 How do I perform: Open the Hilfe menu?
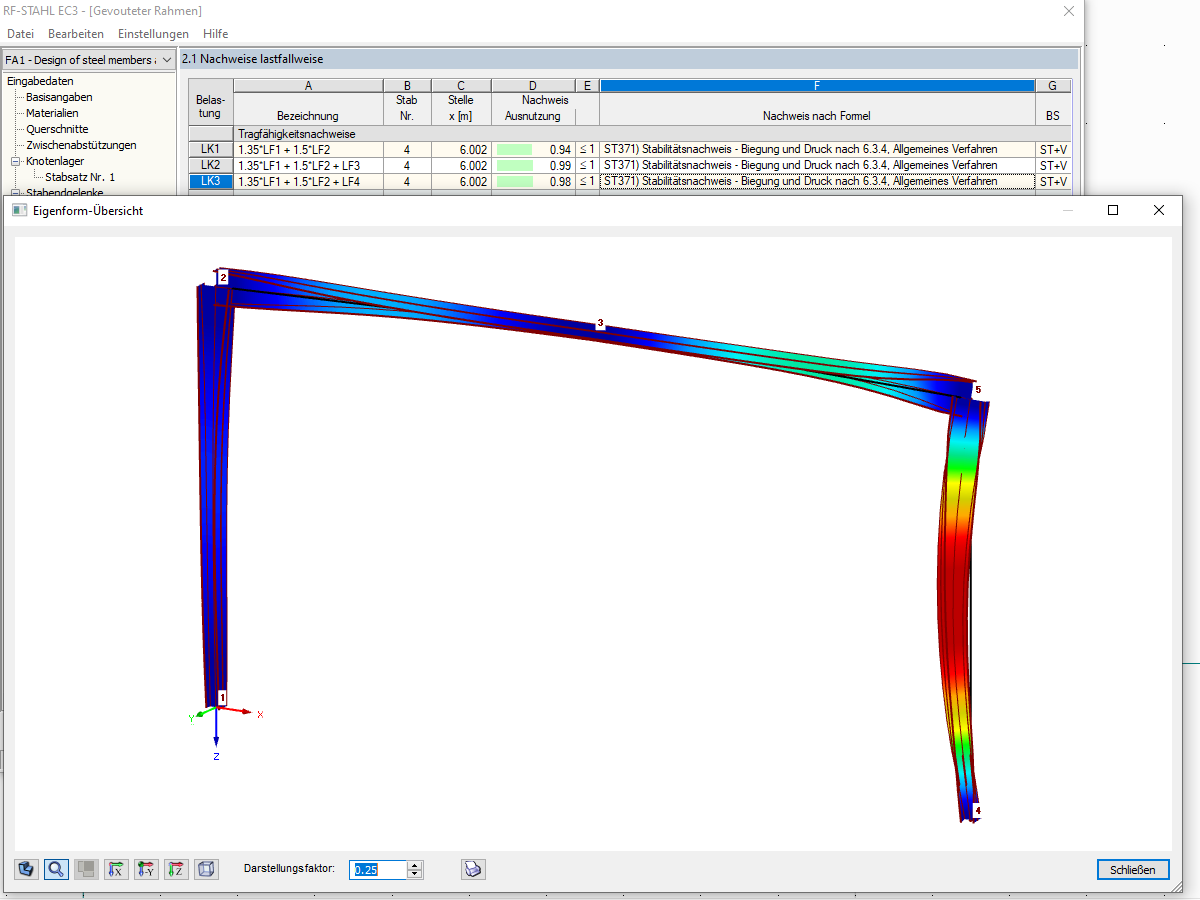(215, 34)
